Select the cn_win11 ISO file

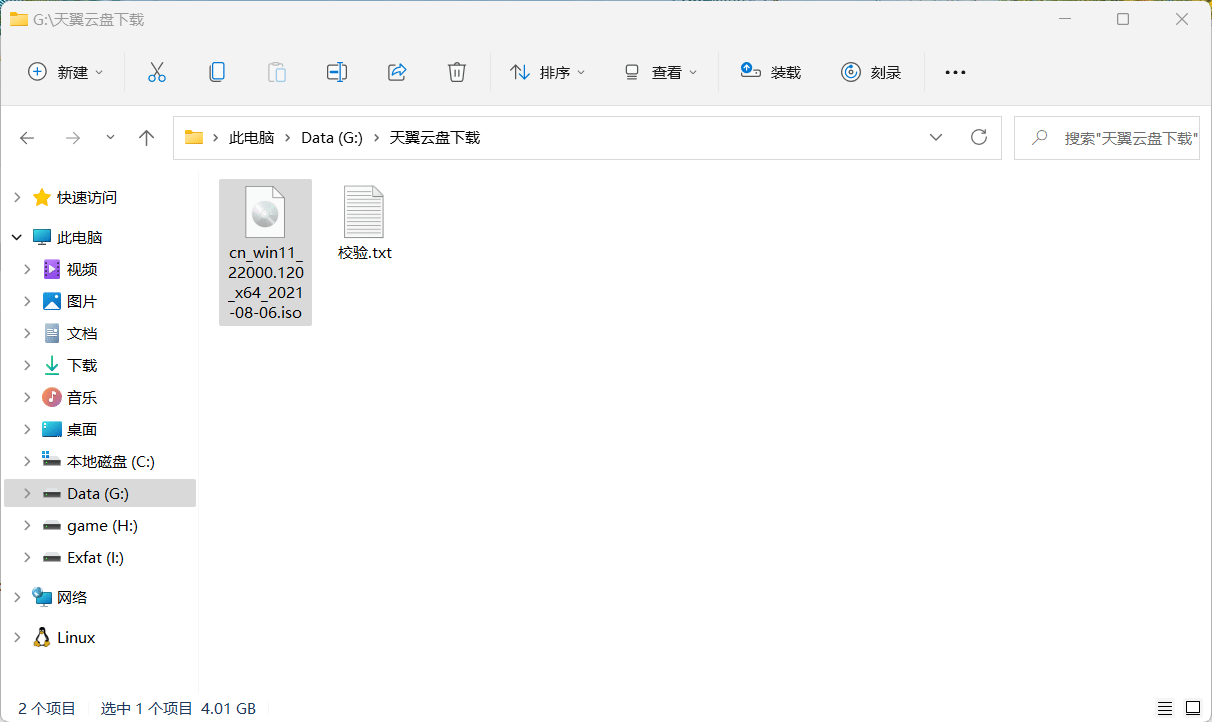[265, 253]
